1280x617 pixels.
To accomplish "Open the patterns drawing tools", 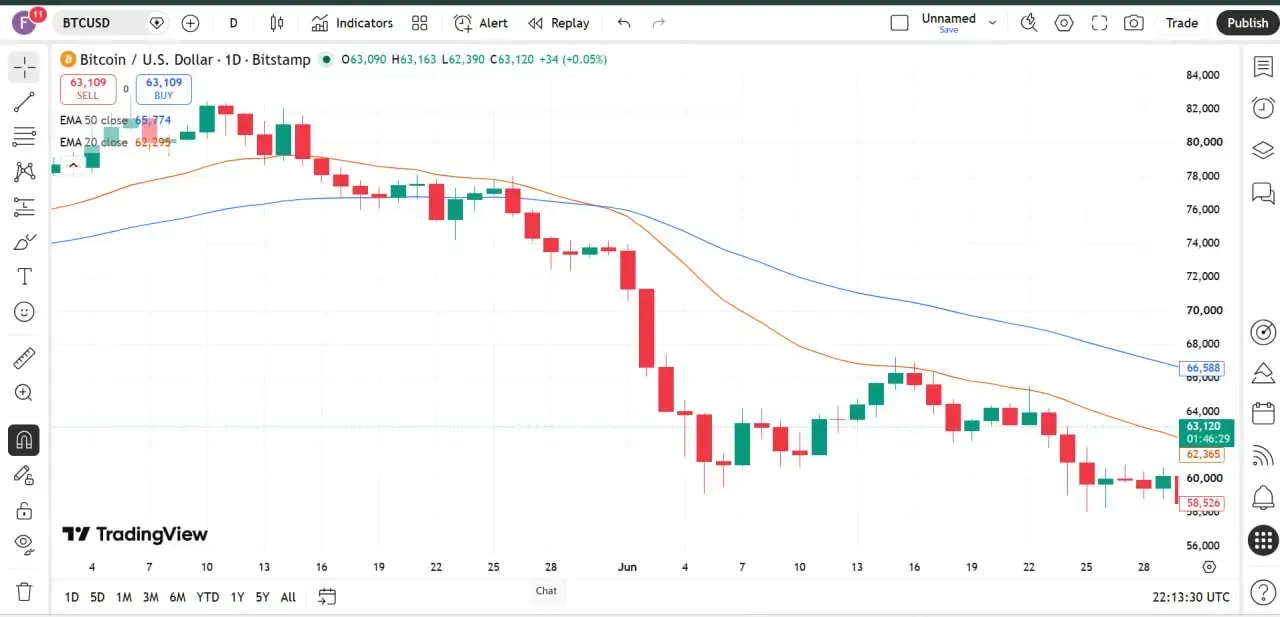I will coord(25,172).
